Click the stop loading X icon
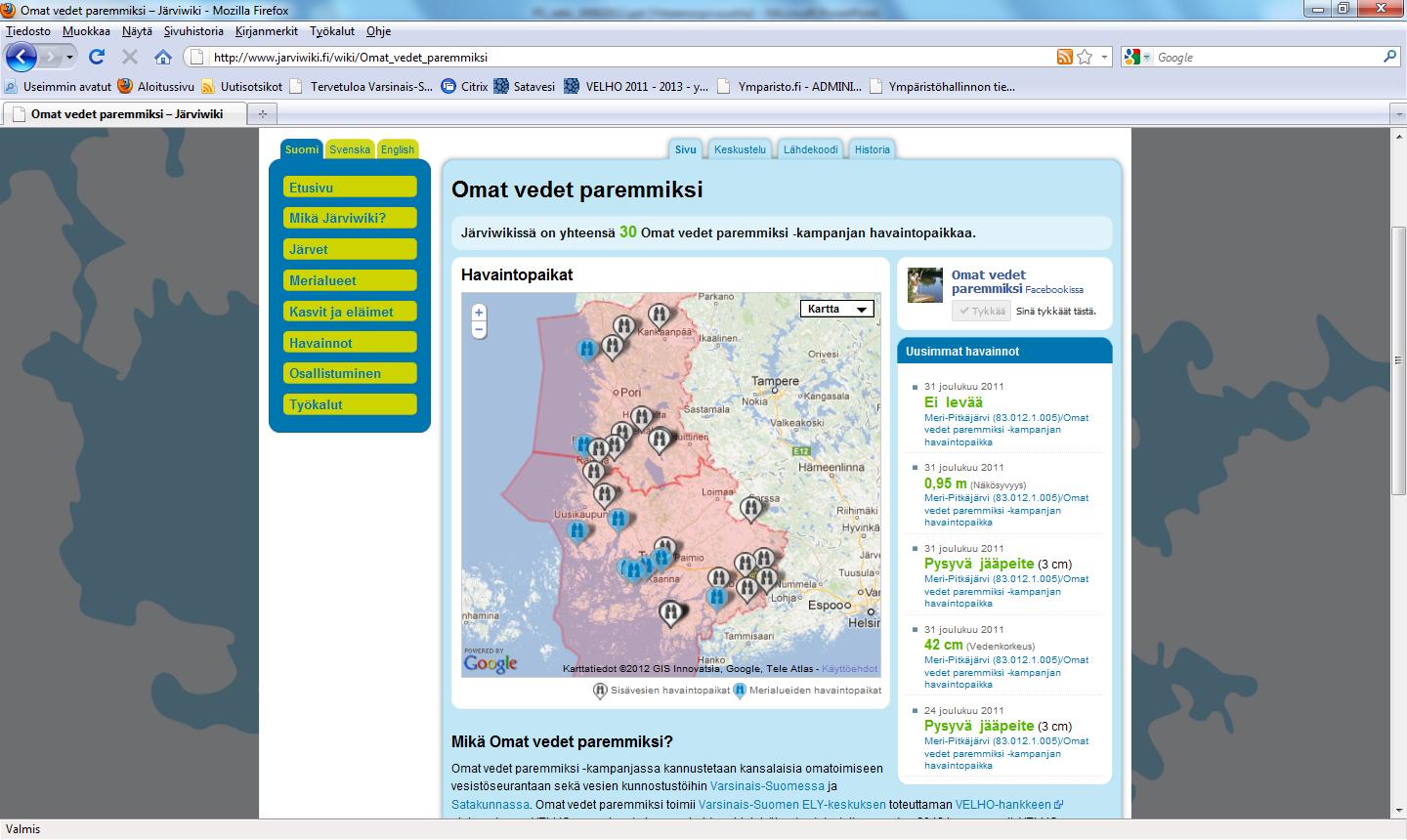 pyautogui.click(x=129, y=57)
